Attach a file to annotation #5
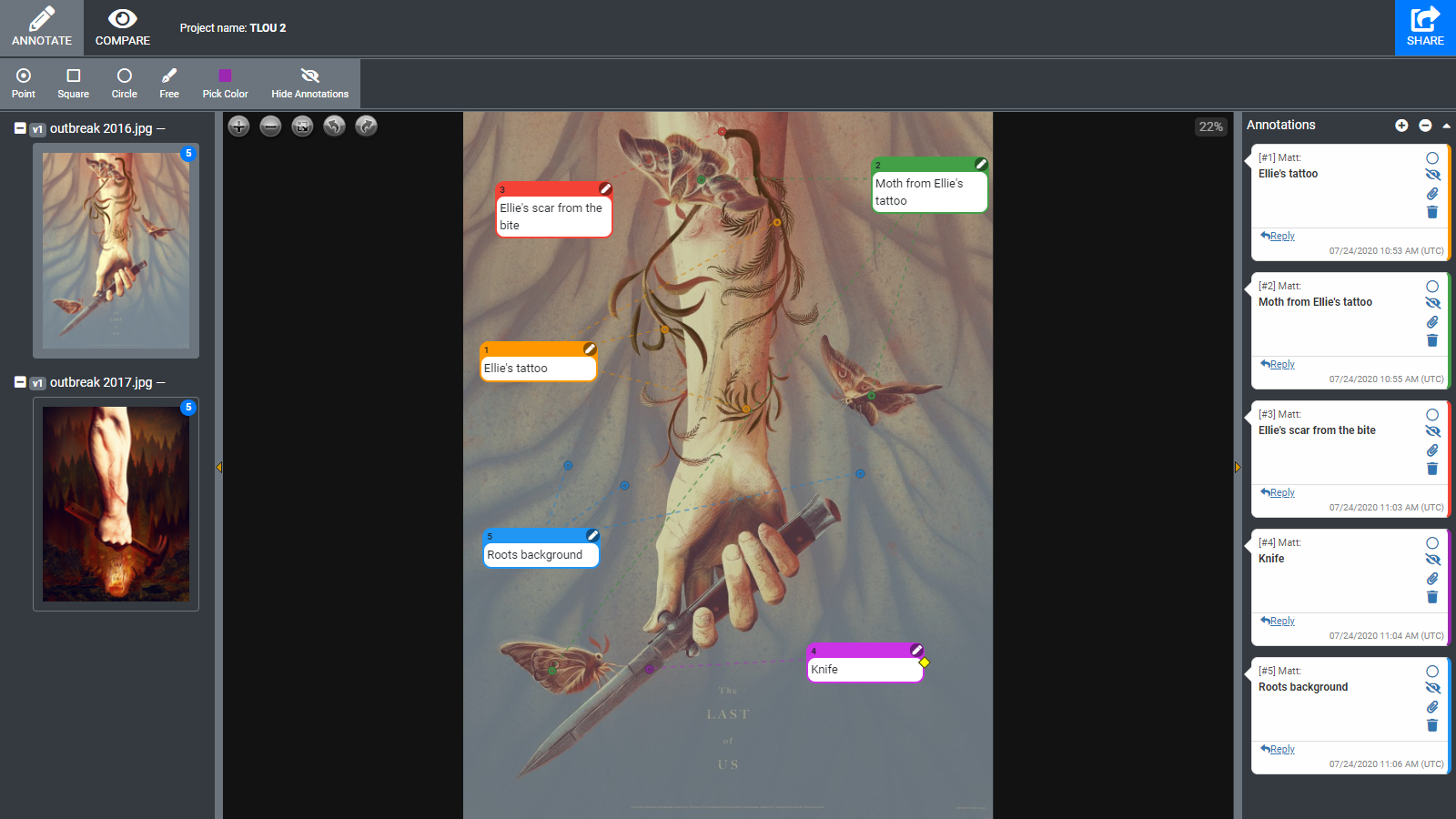Image resolution: width=1456 pixels, height=819 pixels. 1432,707
